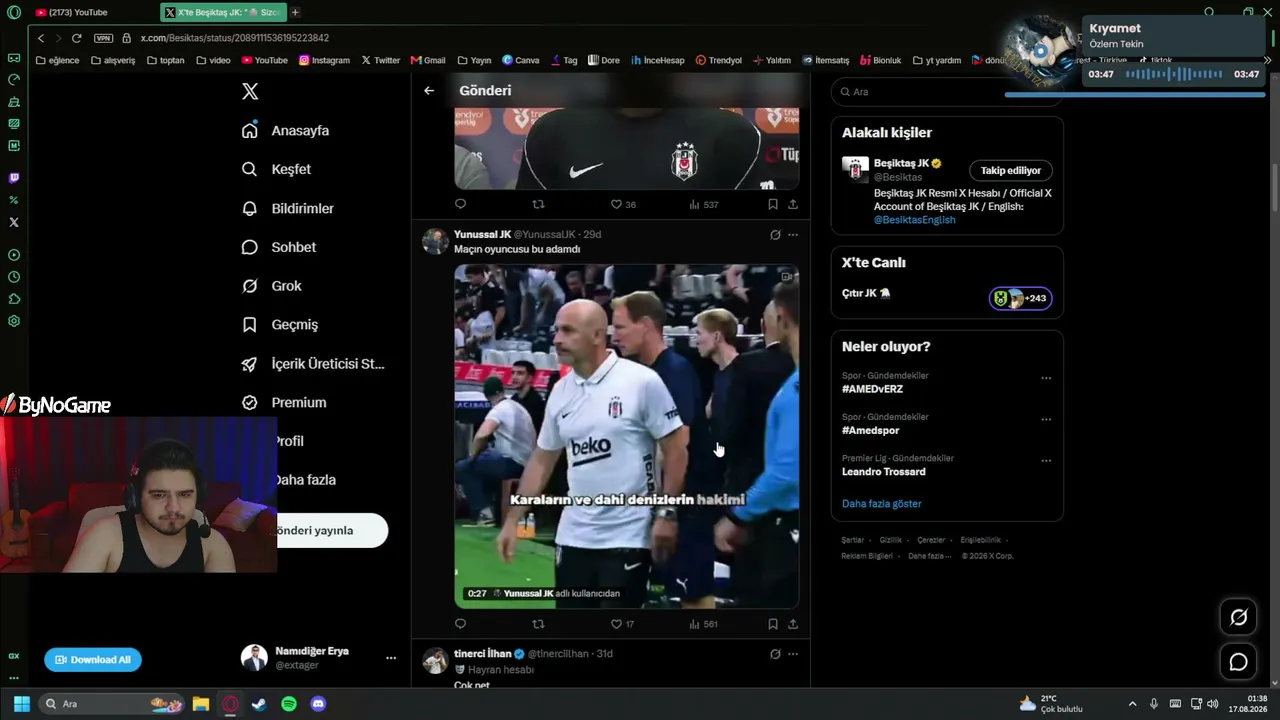
Task: Open File Explorer from the taskbar
Action: (200, 704)
